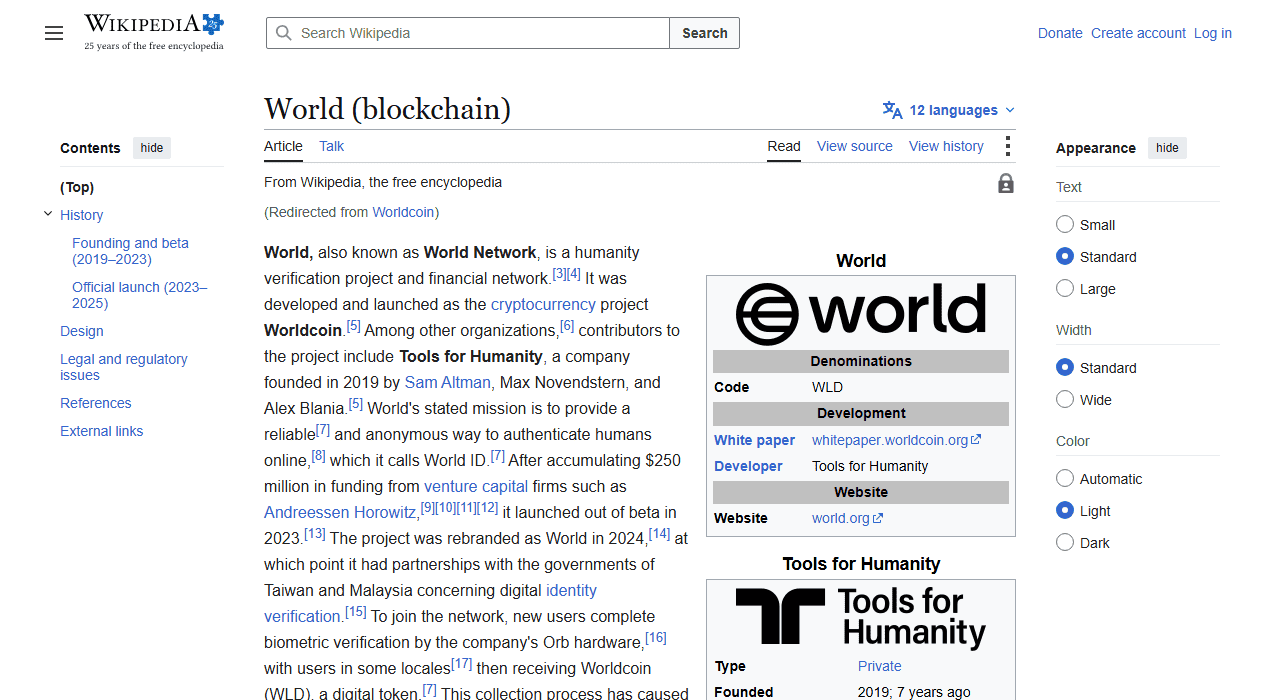Switch to the Article tab

click(283, 146)
